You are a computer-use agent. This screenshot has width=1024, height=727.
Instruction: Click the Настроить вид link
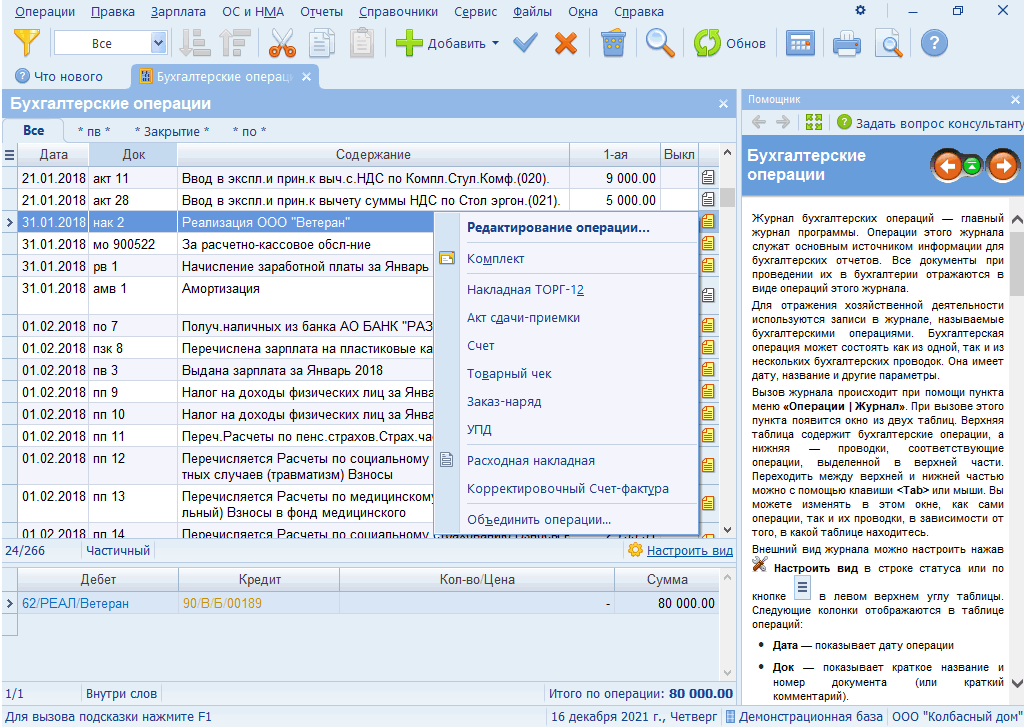pyautogui.click(x=689, y=550)
